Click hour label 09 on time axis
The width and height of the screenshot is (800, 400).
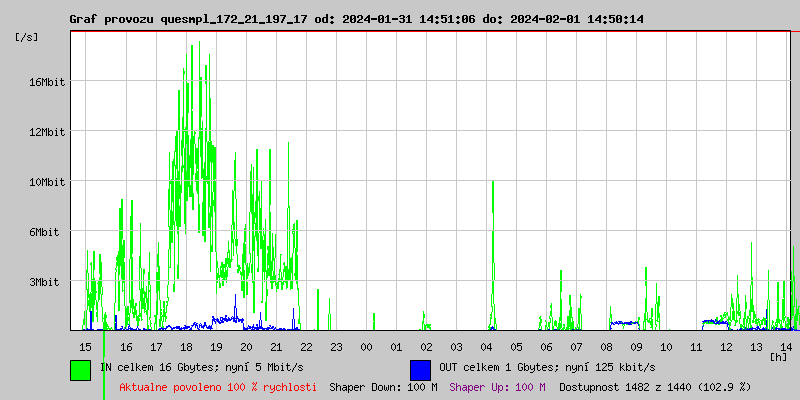pyautogui.click(x=636, y=347)
